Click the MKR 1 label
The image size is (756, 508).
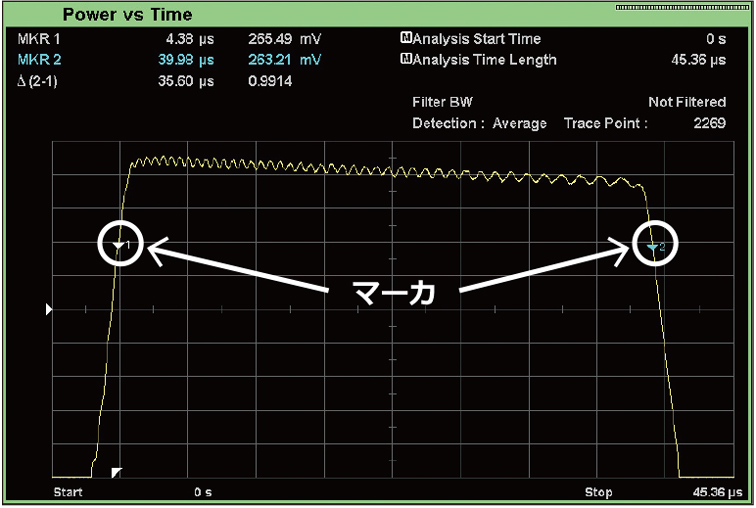(x=39, y=39)
